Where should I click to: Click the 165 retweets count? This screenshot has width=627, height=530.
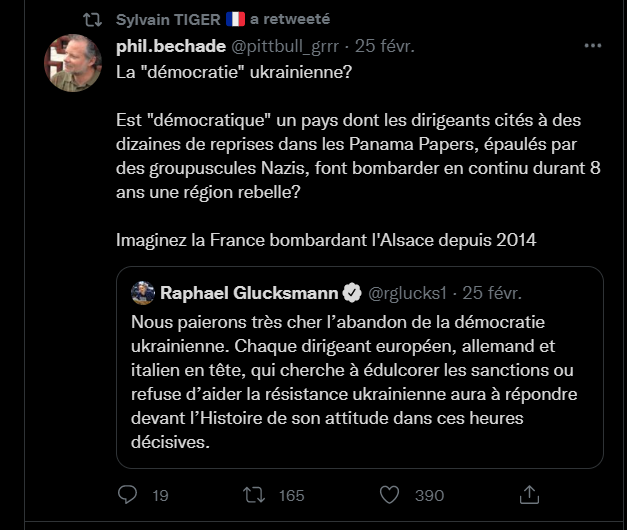[291, 494]
